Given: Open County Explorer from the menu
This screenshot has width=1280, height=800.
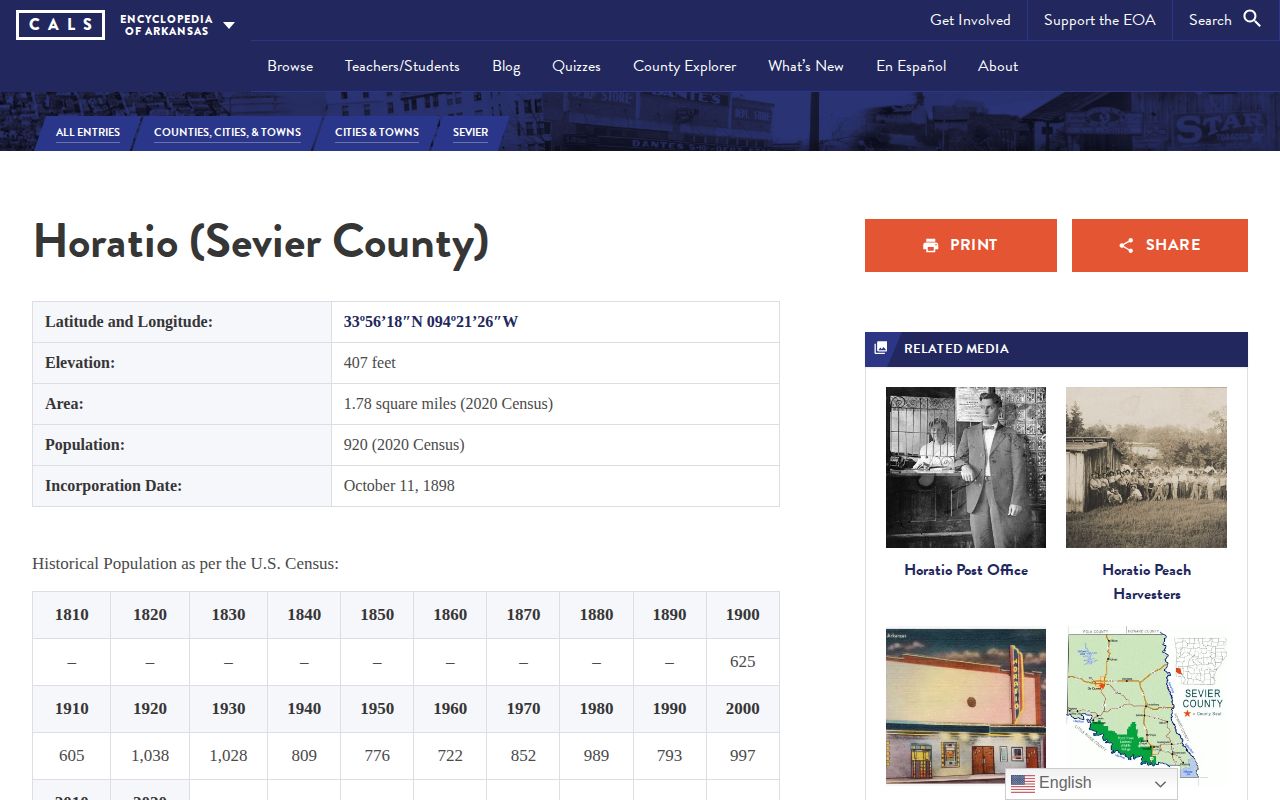Looking at the screenshot, I should click(x=684, y=66).
